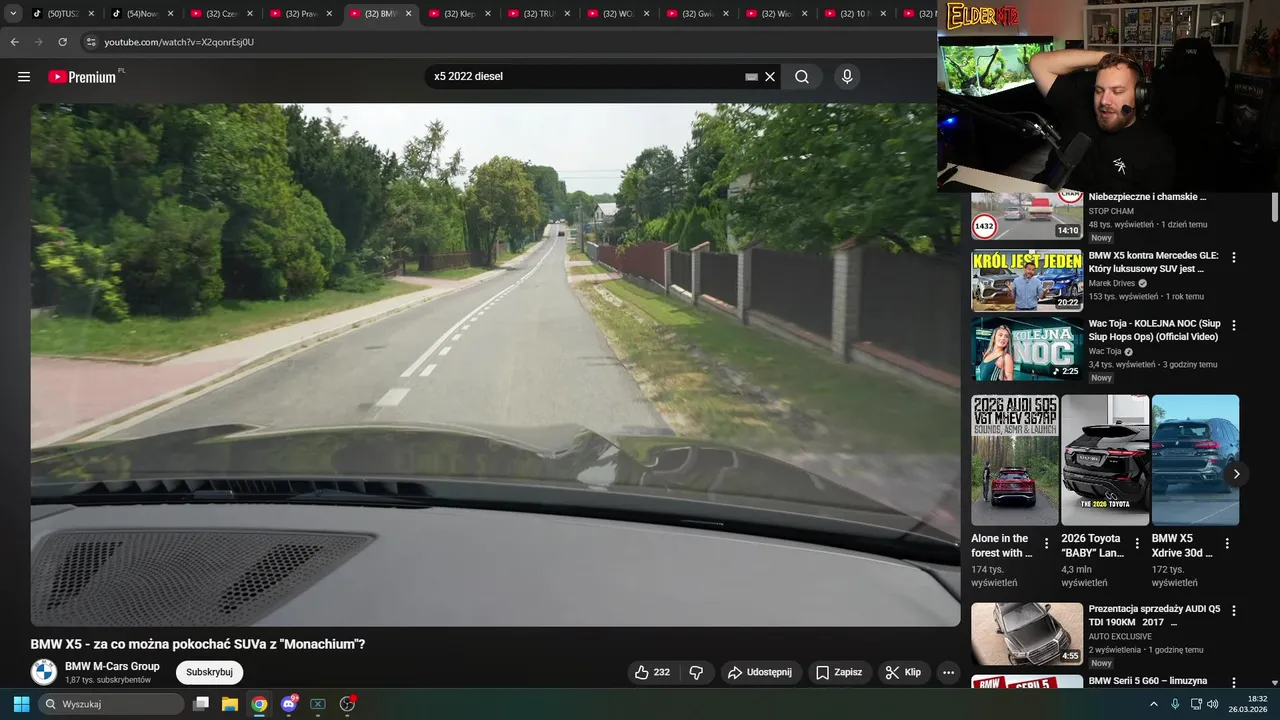Subscribe with the Subskrybuj button
Screen dimensions: 1280x720
click(209, 672)
